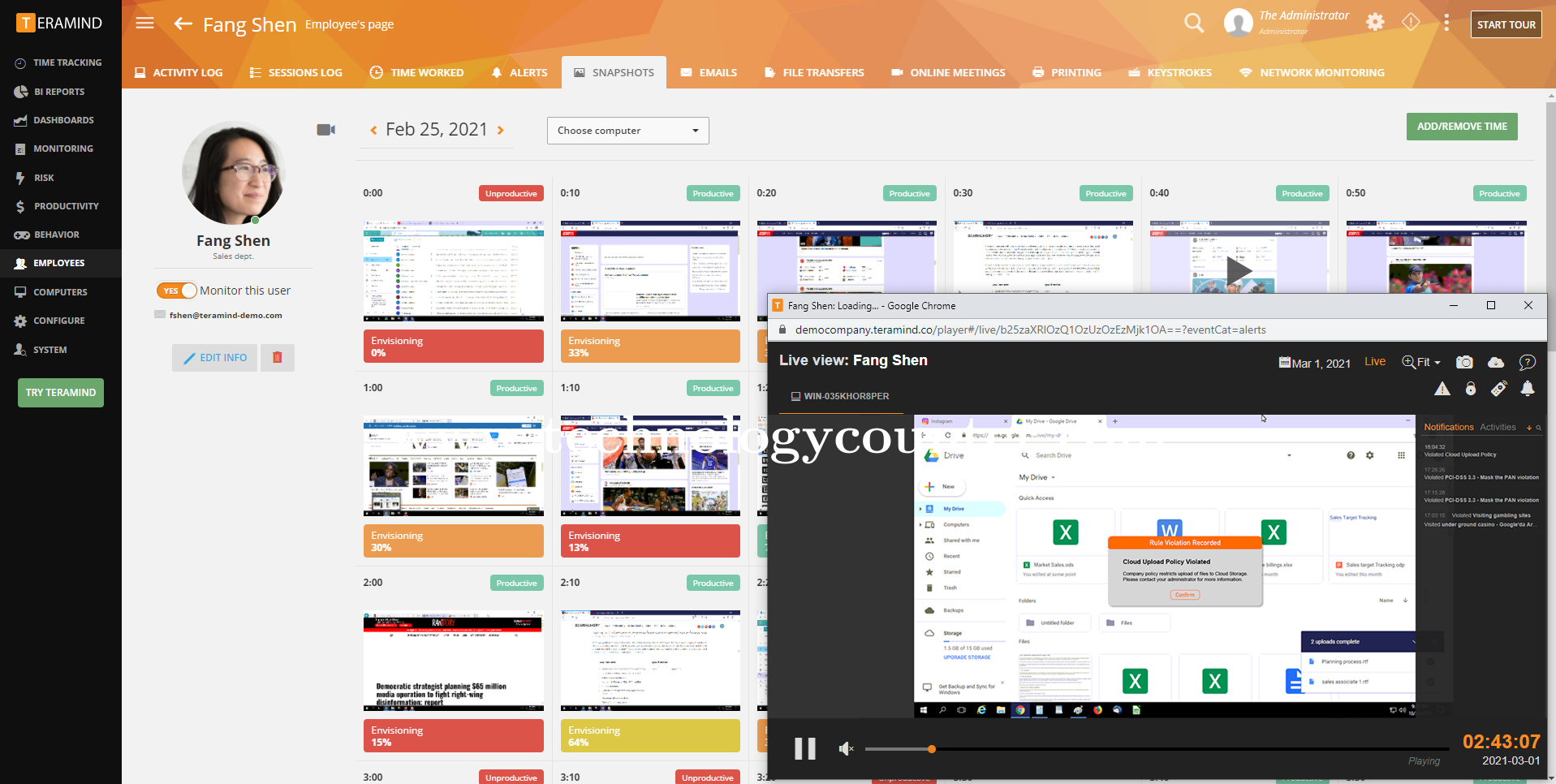Click the video camera icon near profile photo

pyautogui.click(x=325, y=130)
